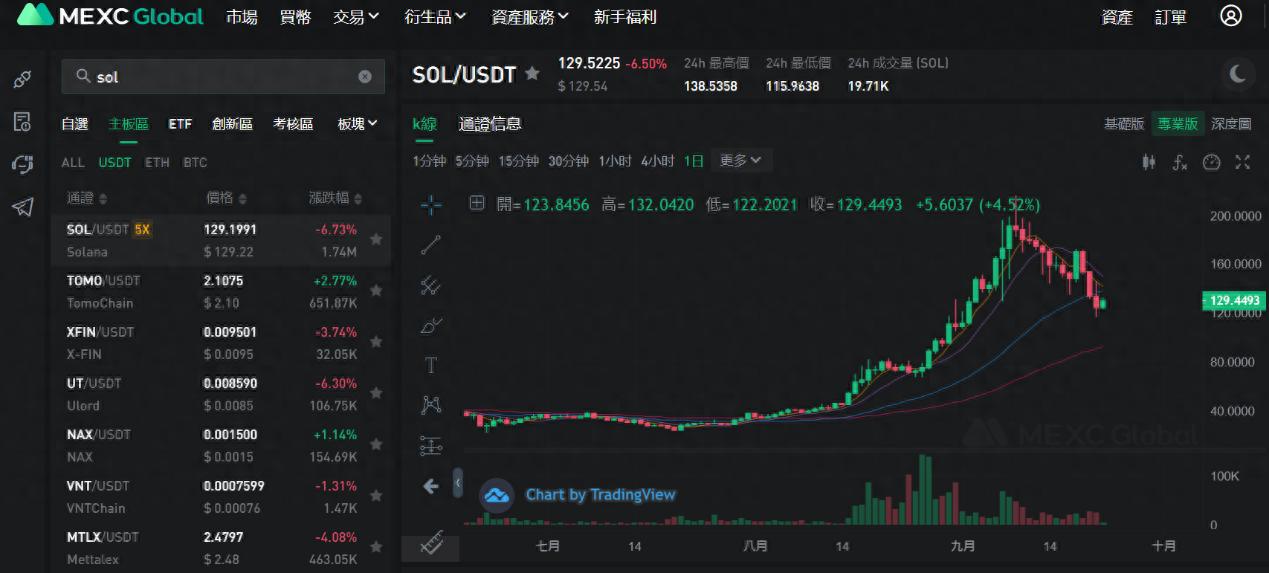Expand the 板塊 category dropdown

click(357, 124)
